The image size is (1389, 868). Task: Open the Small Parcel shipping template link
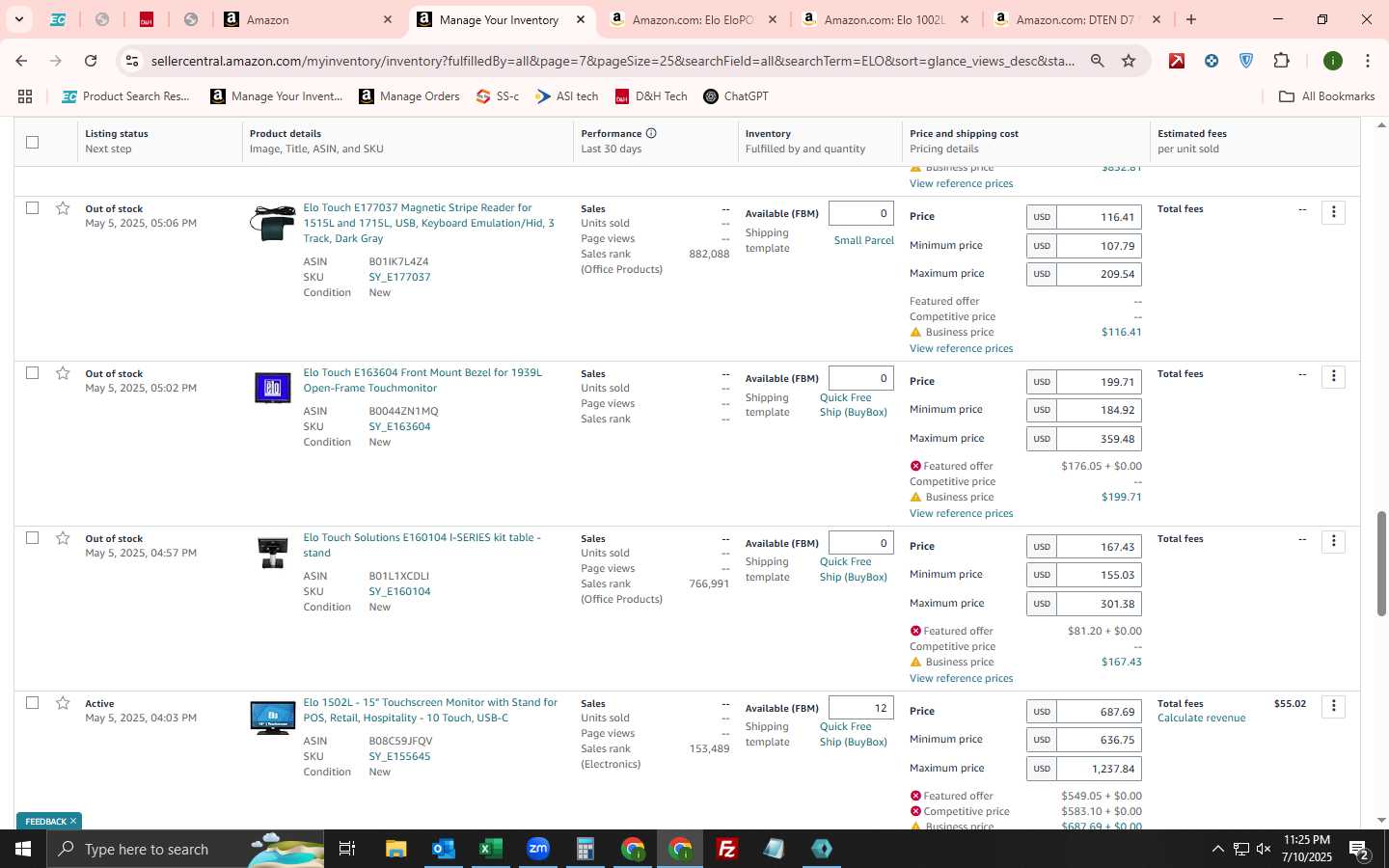pos(863,240)
